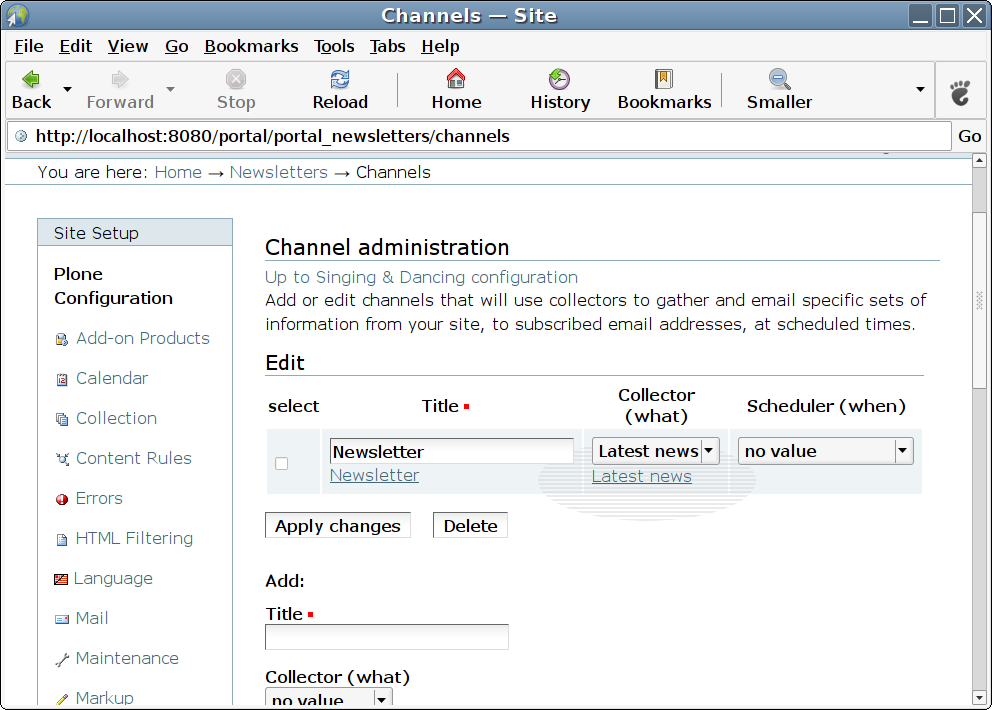
Task: Click the Back arrow icon
Action: click(x=31, y=80)
